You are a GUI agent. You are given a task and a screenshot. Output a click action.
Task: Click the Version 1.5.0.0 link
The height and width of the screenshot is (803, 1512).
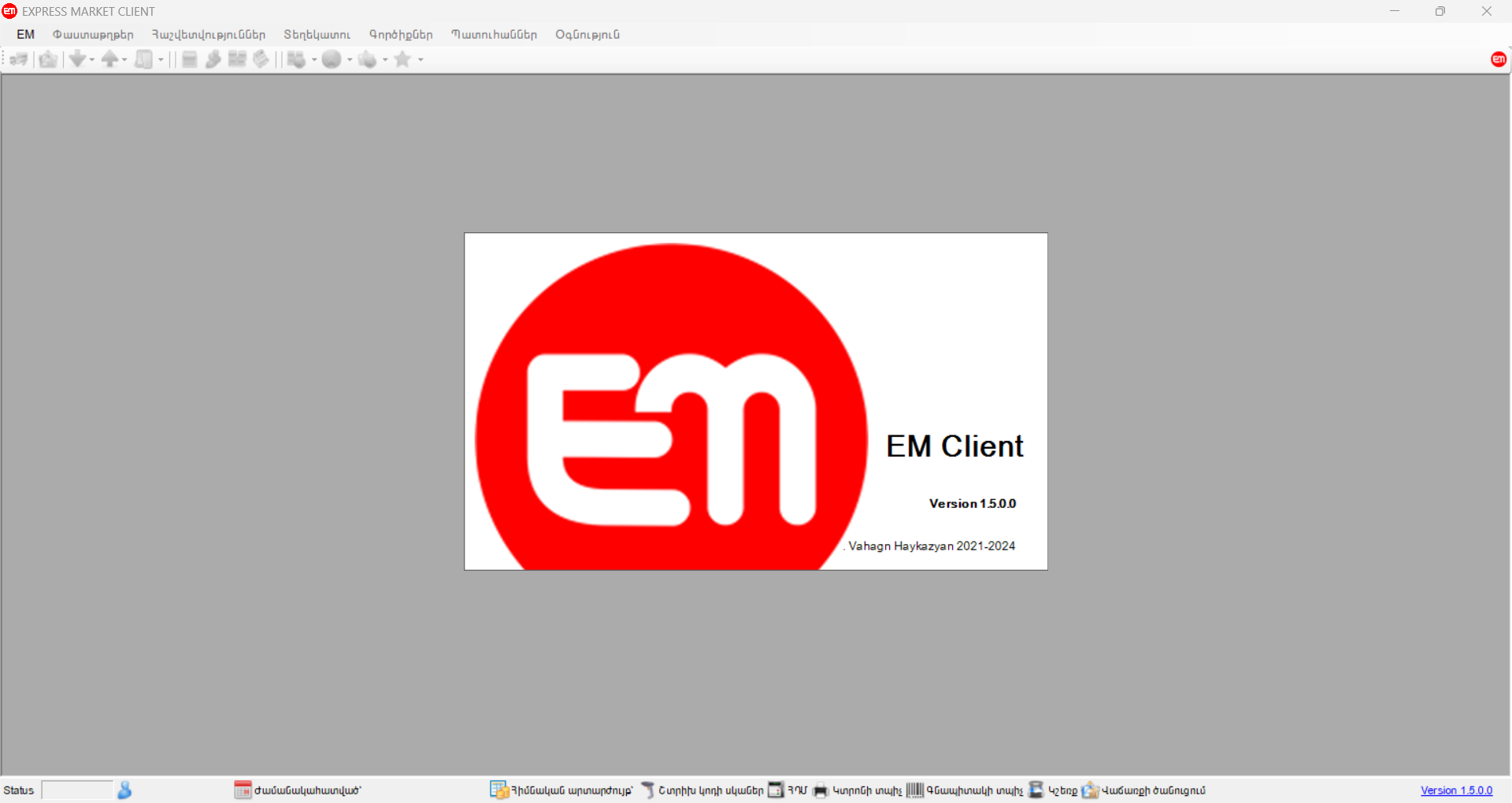tap(1456, 790)
